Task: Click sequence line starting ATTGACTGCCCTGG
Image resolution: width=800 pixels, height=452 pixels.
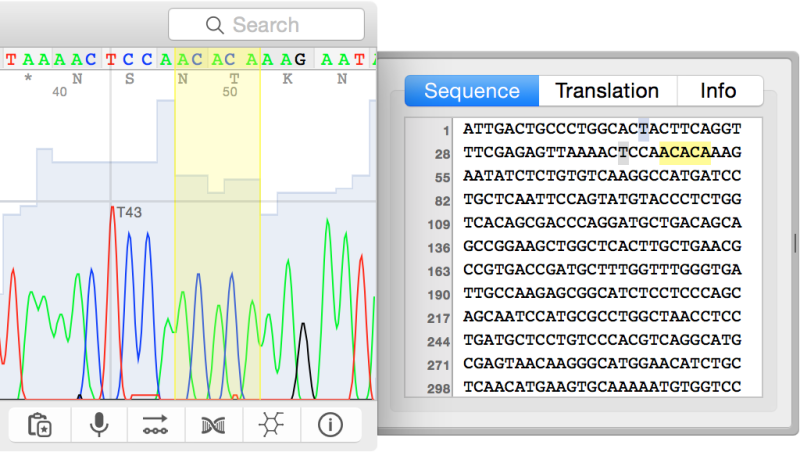Action: 602,129
